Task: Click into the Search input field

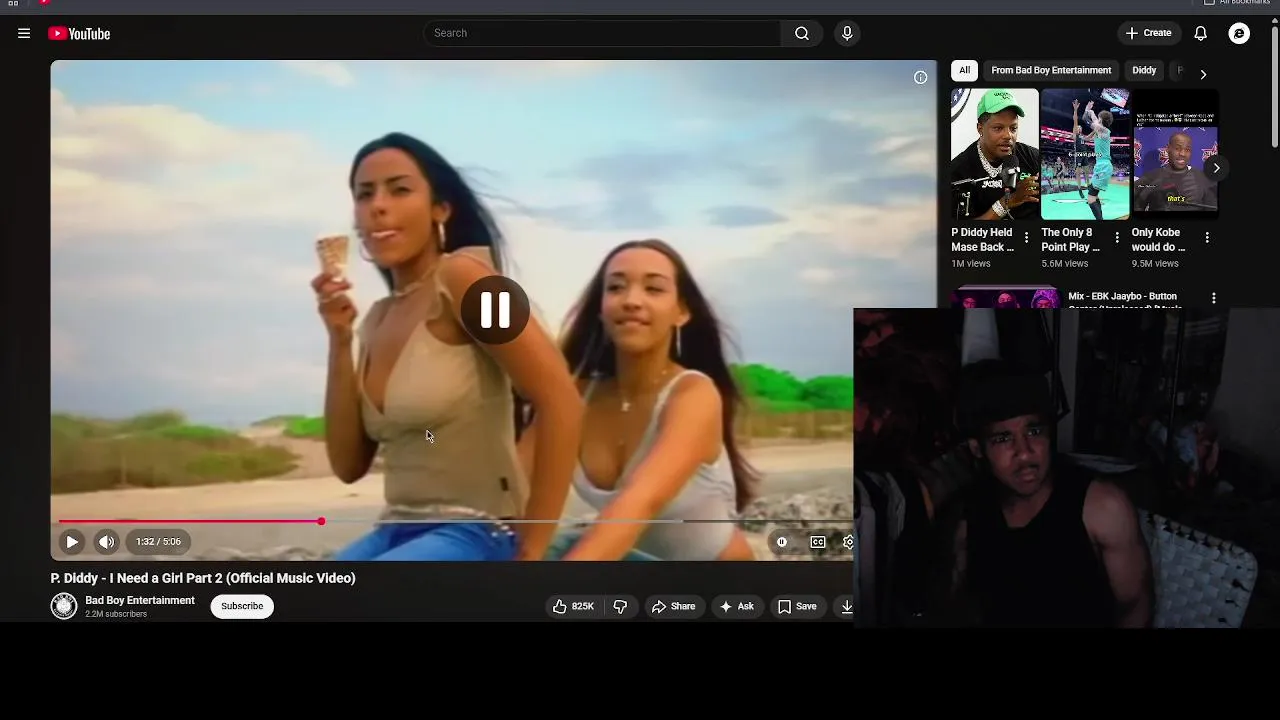Action: point(603,33)
